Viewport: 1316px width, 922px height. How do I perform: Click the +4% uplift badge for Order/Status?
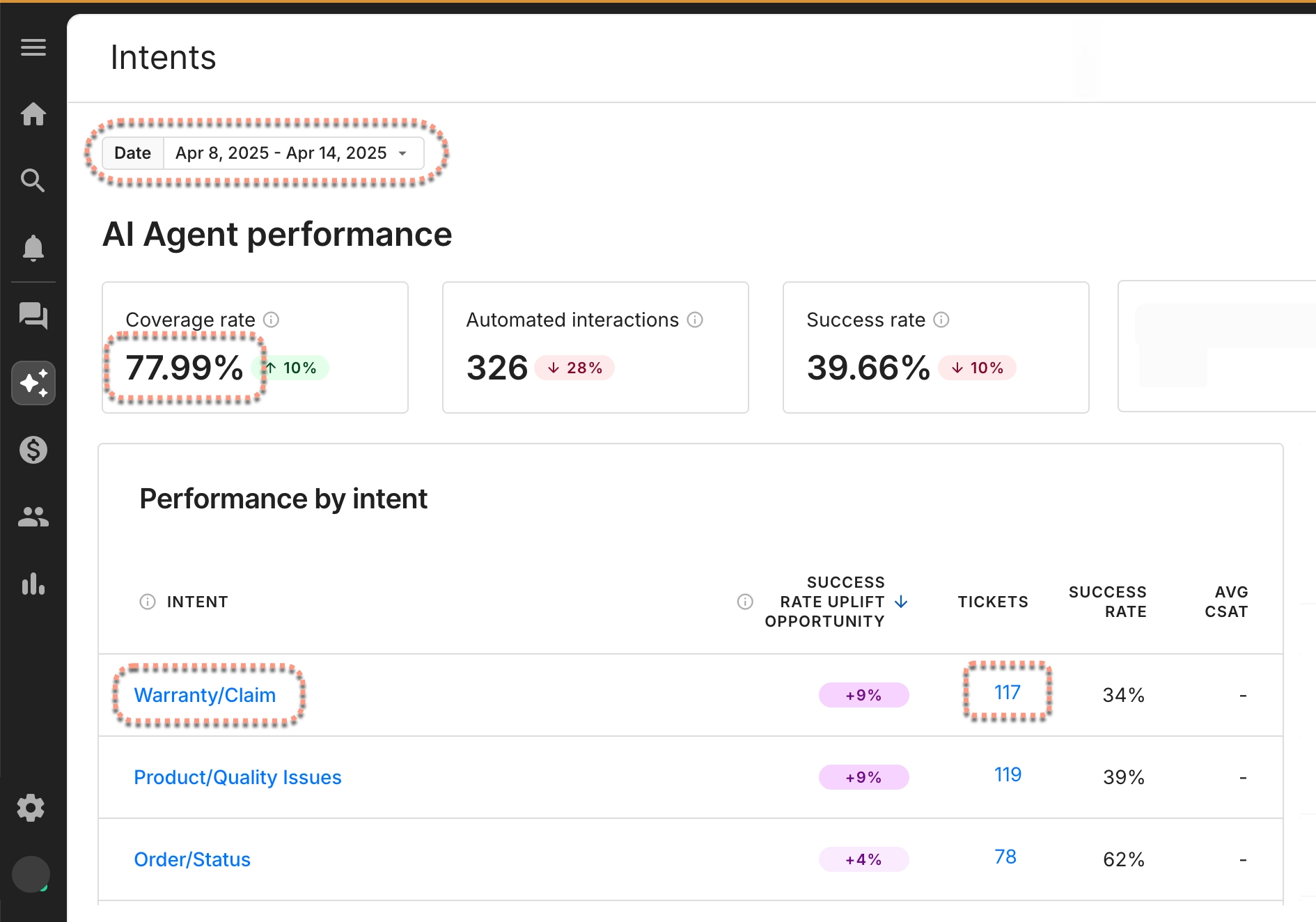pyautogui.click(x=864, y=859)
